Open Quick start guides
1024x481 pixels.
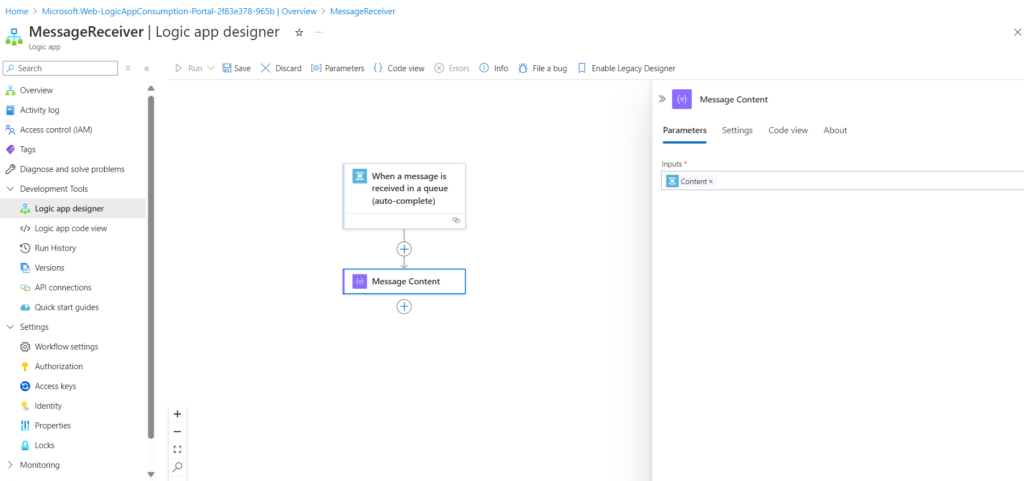tap(67, 307)
